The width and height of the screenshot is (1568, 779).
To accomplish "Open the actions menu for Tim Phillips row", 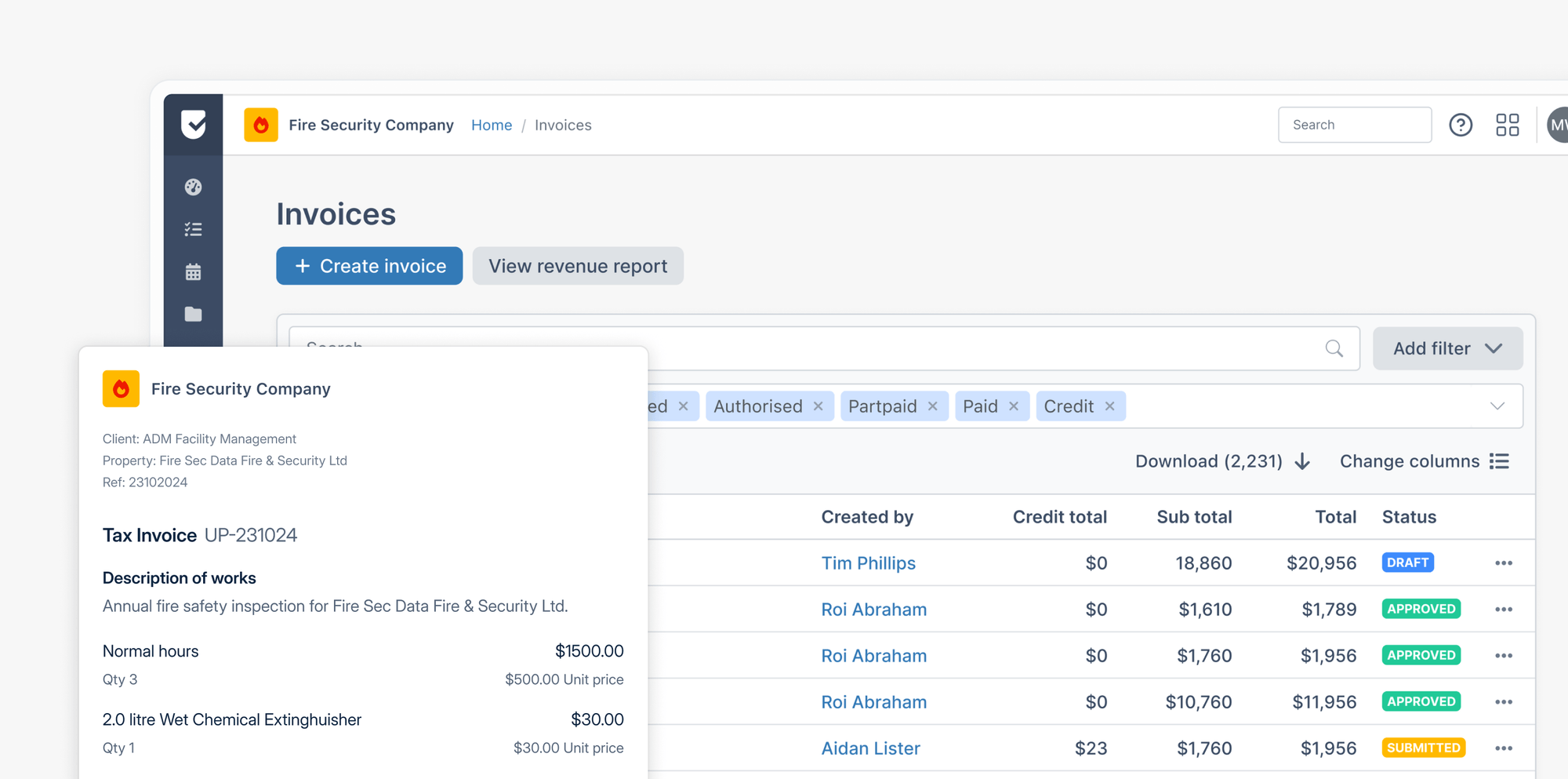I will pos(1504,562).
